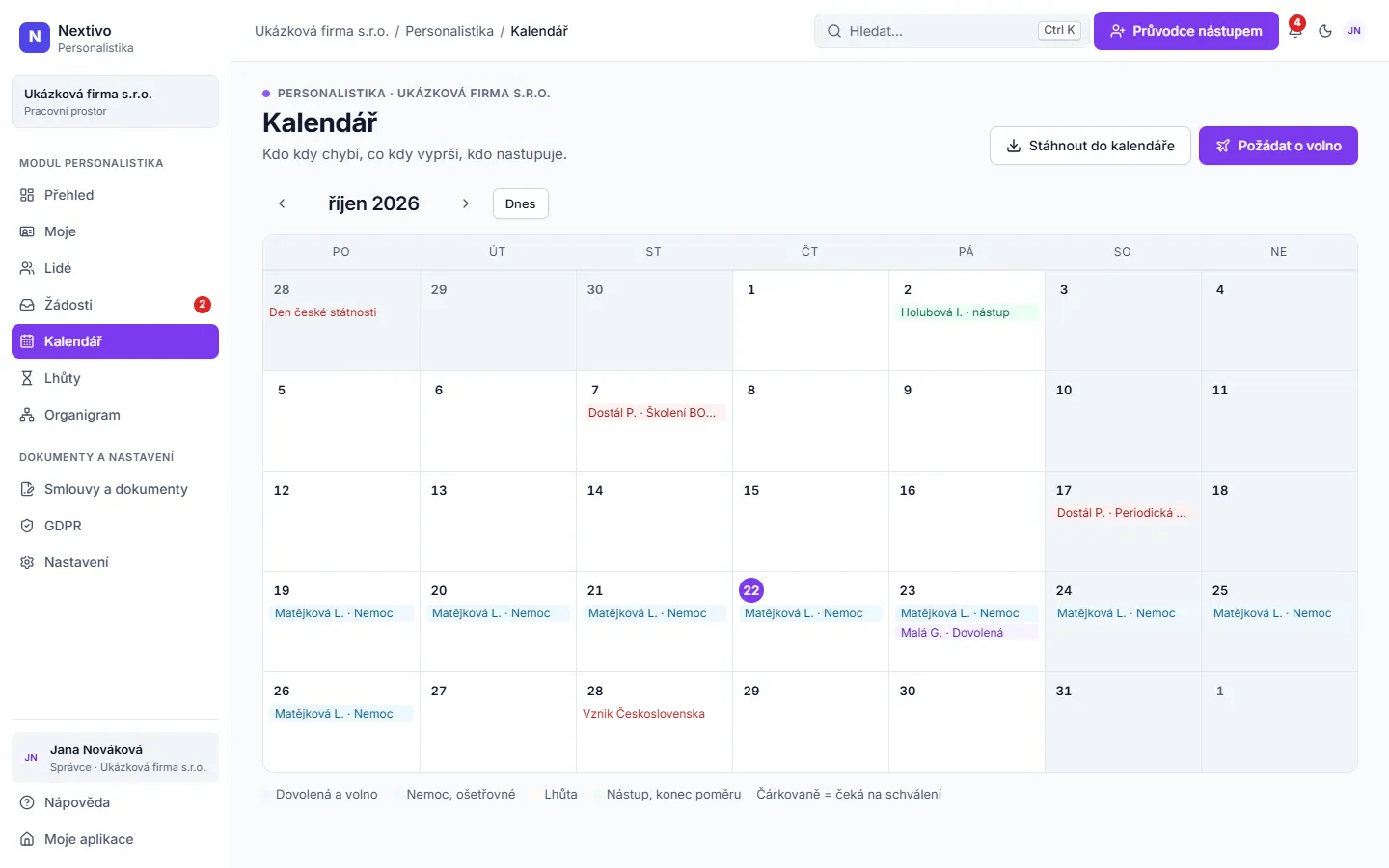
Task: Open Moje section in sidebar
Action: 115,231
